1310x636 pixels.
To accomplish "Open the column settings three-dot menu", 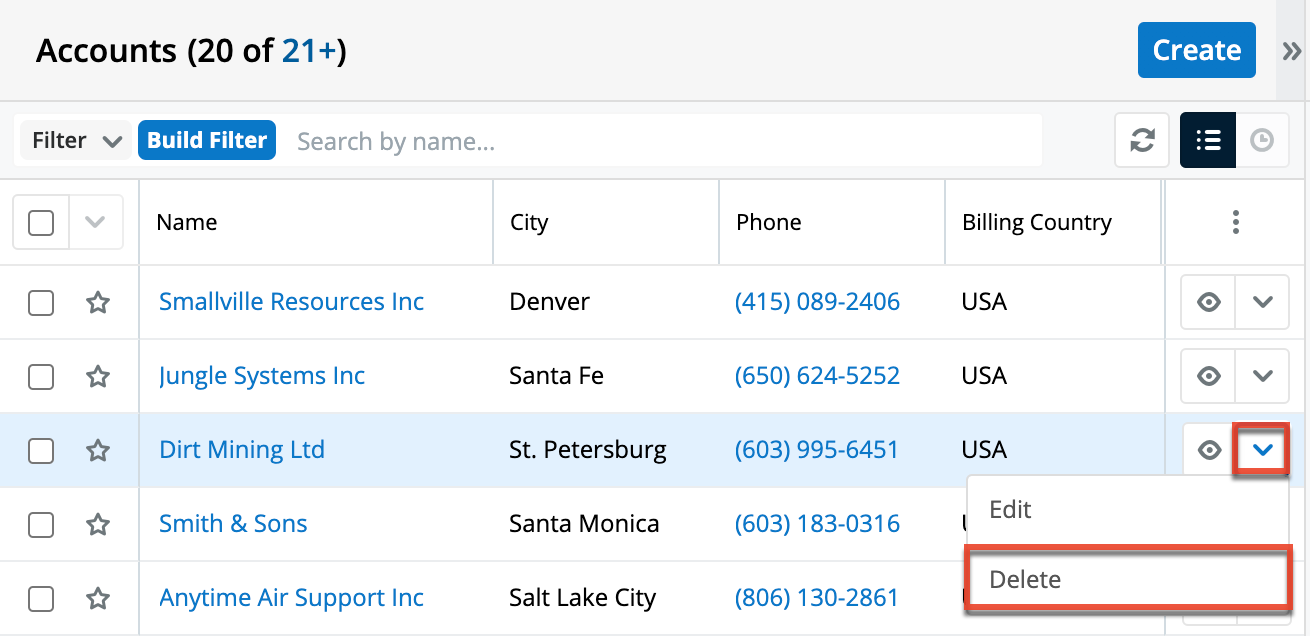I will 1236,222.
